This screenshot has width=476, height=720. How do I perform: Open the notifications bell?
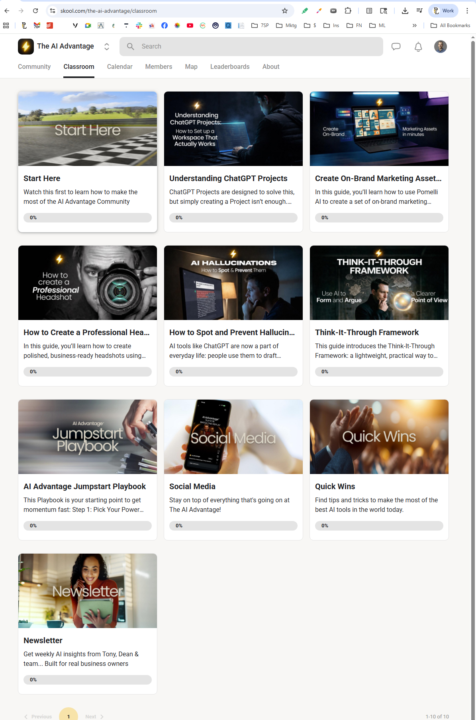point(418,46)
